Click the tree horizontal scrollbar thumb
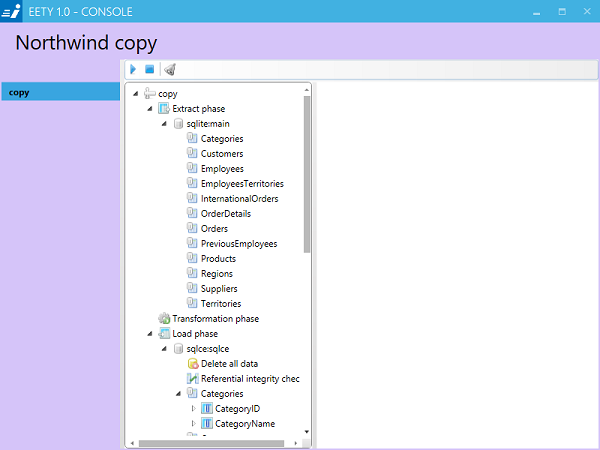Image resolution: width=600 pixels, height=450 pixels. [x=211, y=443]
